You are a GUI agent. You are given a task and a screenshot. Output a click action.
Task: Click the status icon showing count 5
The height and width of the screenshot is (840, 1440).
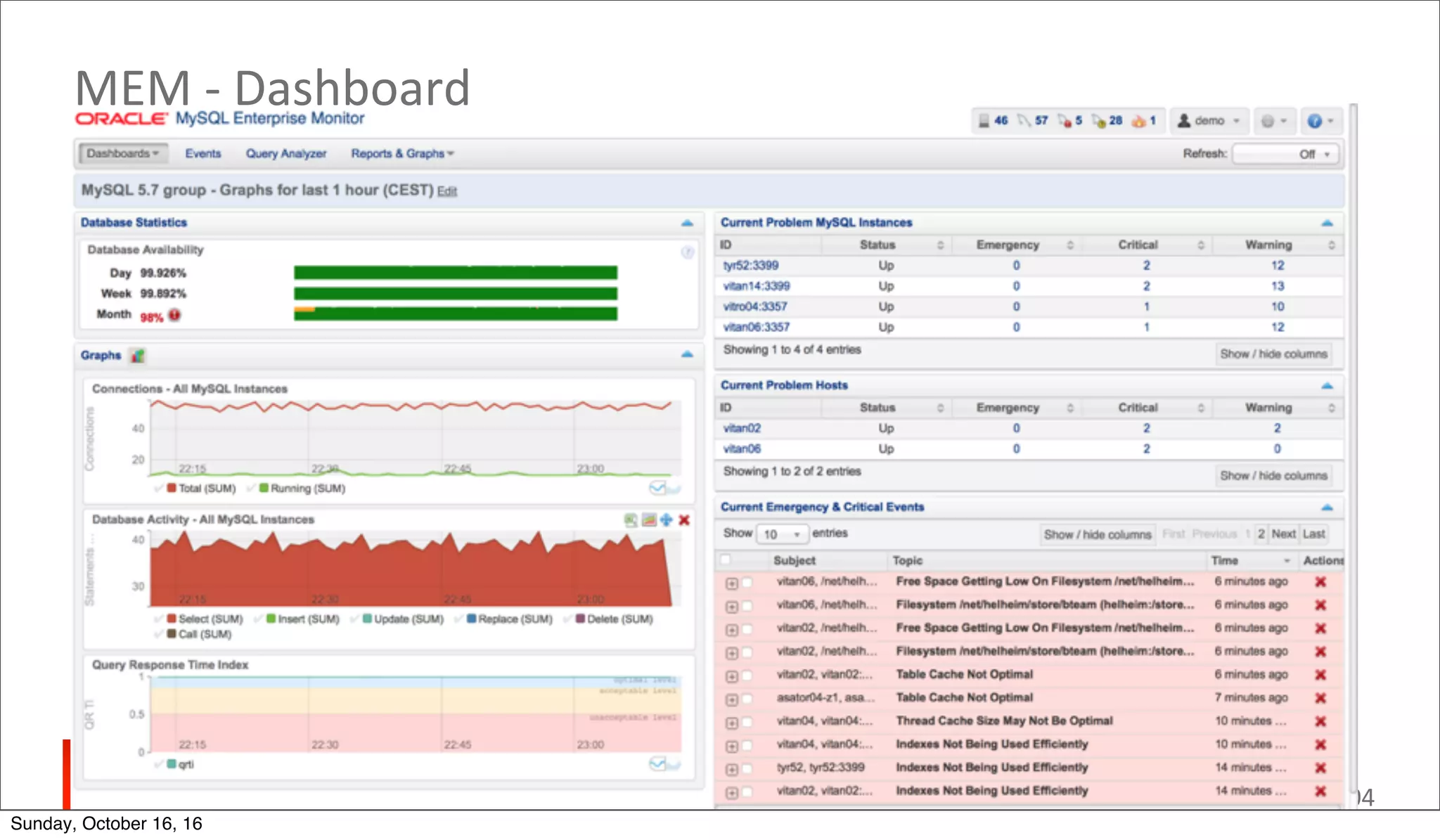tap(1064, 121)
